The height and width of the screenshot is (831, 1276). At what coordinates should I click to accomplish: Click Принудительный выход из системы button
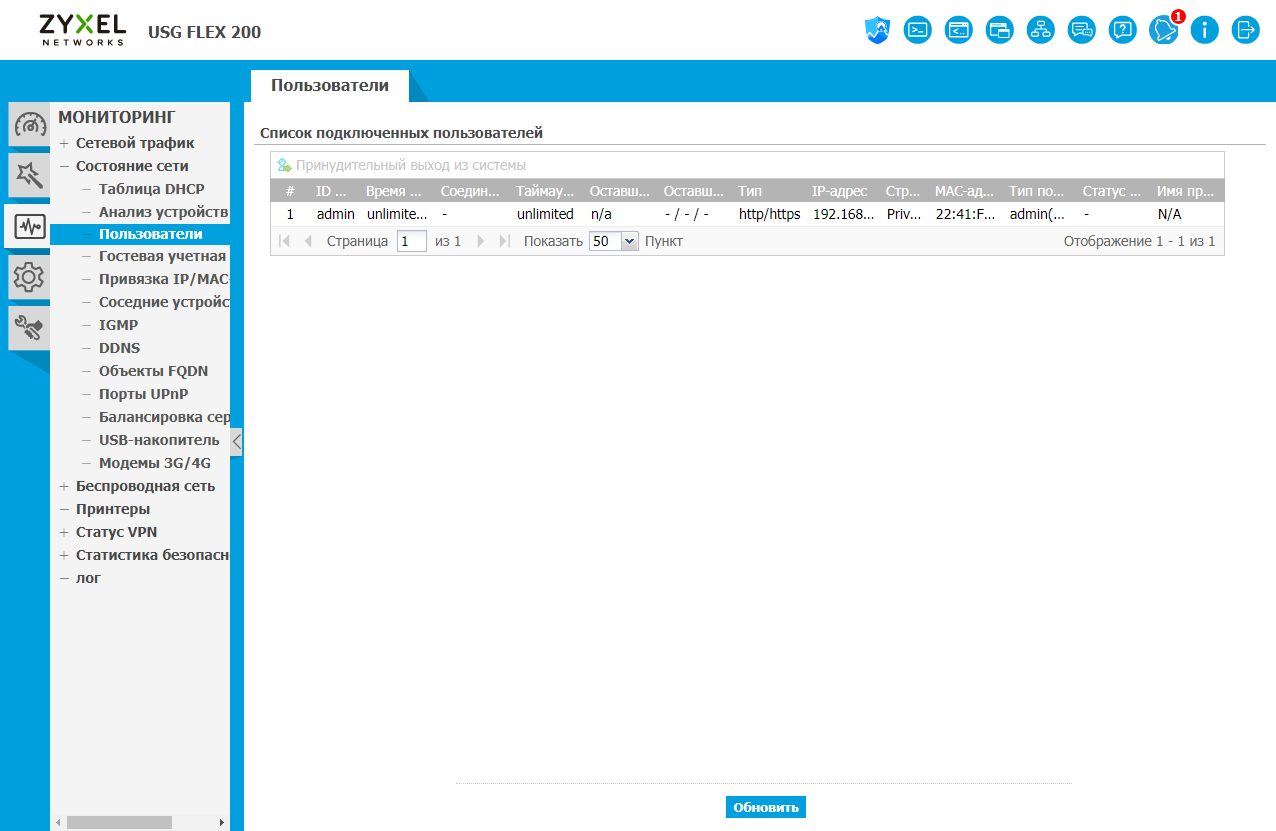click(x=402, y=165)
